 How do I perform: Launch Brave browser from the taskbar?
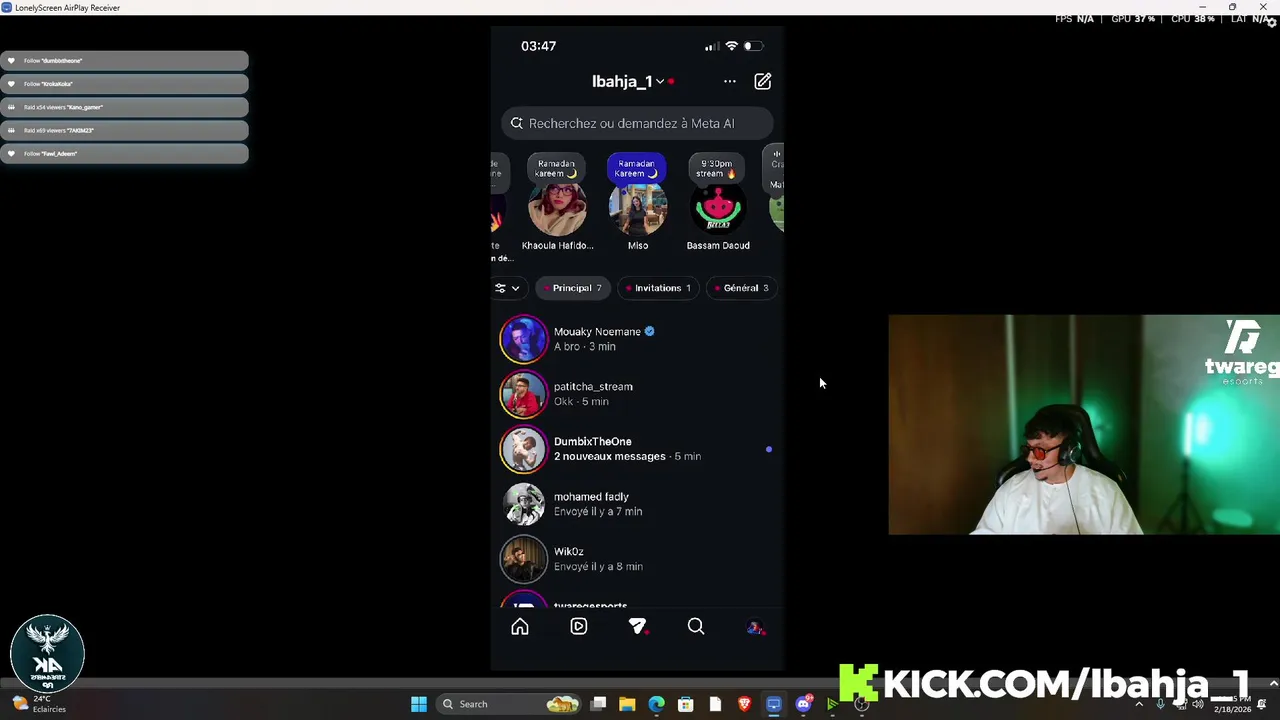point(744,704)
